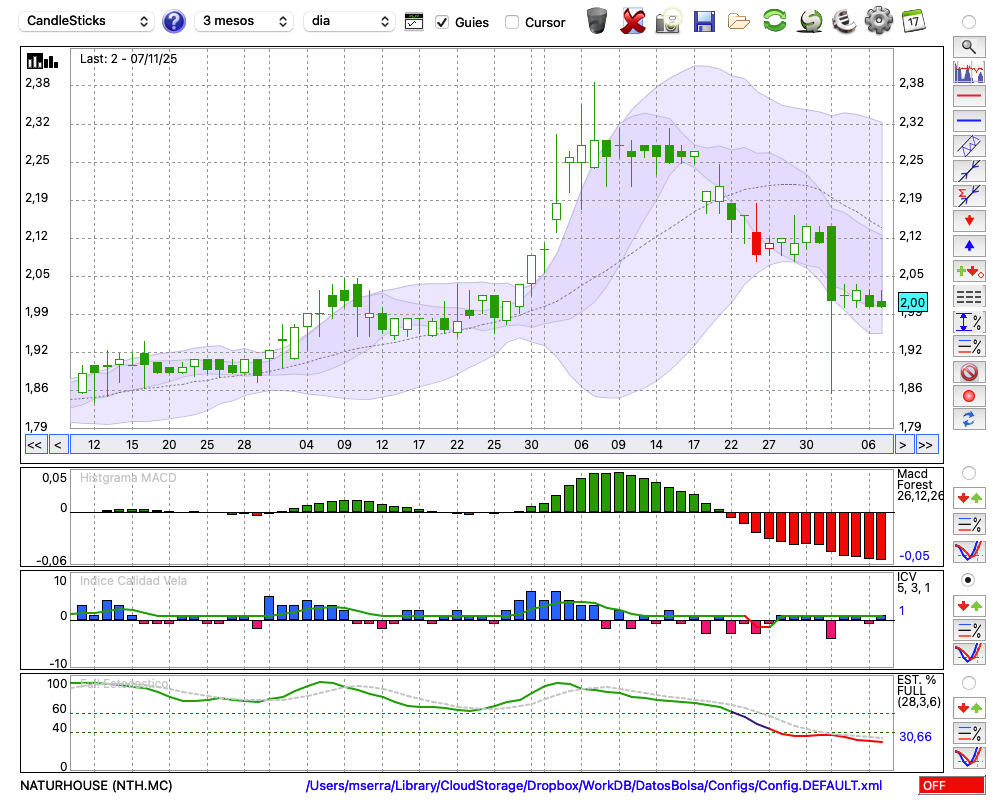Click ICV panel red green arrows icon

pos(969,605)
